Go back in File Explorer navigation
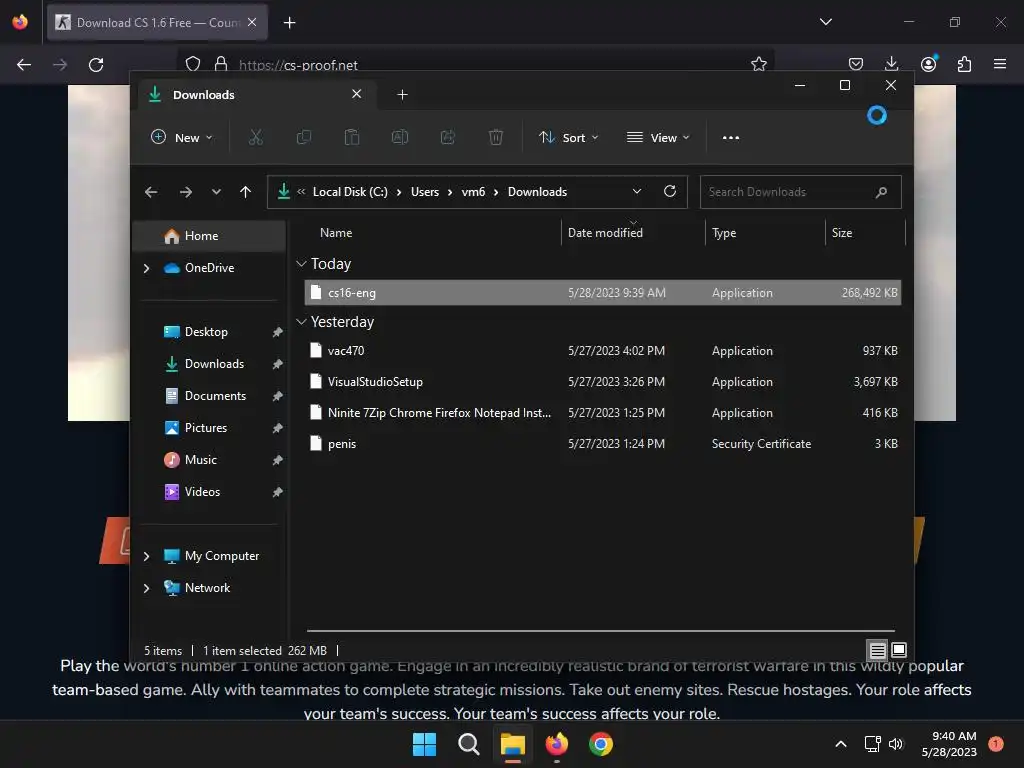 [x=151, y=192]
